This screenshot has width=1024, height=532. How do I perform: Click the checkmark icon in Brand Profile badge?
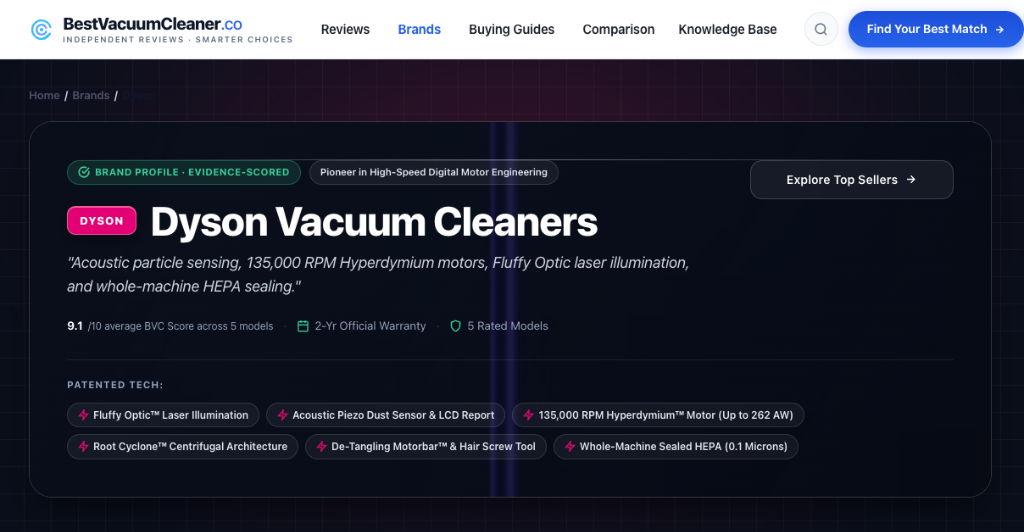click(x=84, y=172)
